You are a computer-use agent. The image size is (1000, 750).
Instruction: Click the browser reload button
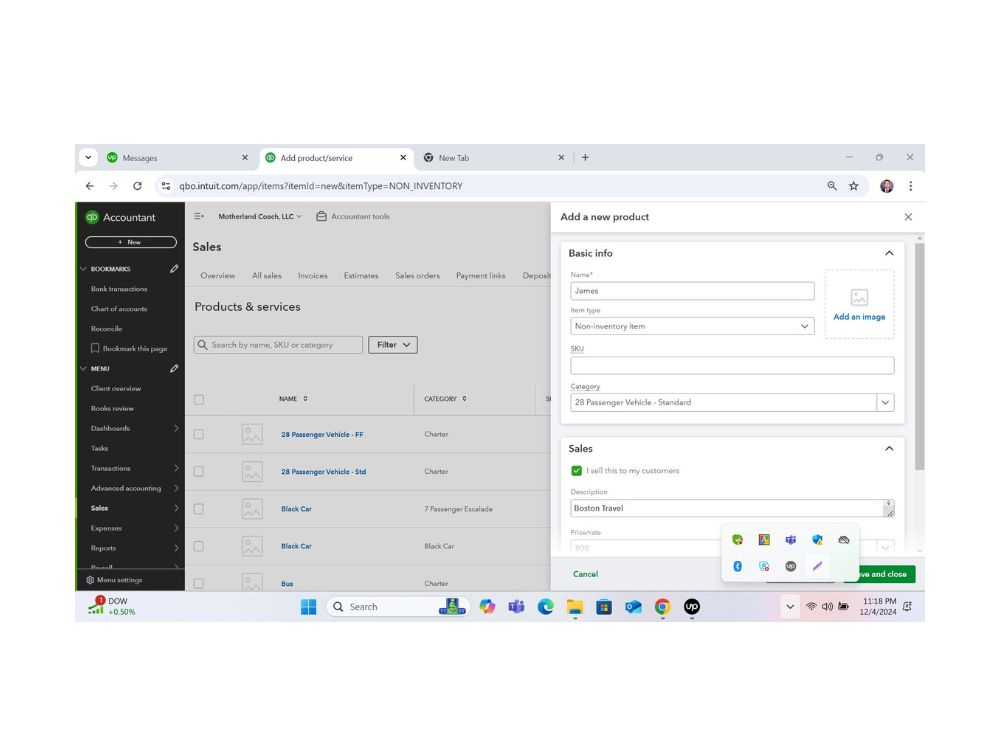click(137, 186)
